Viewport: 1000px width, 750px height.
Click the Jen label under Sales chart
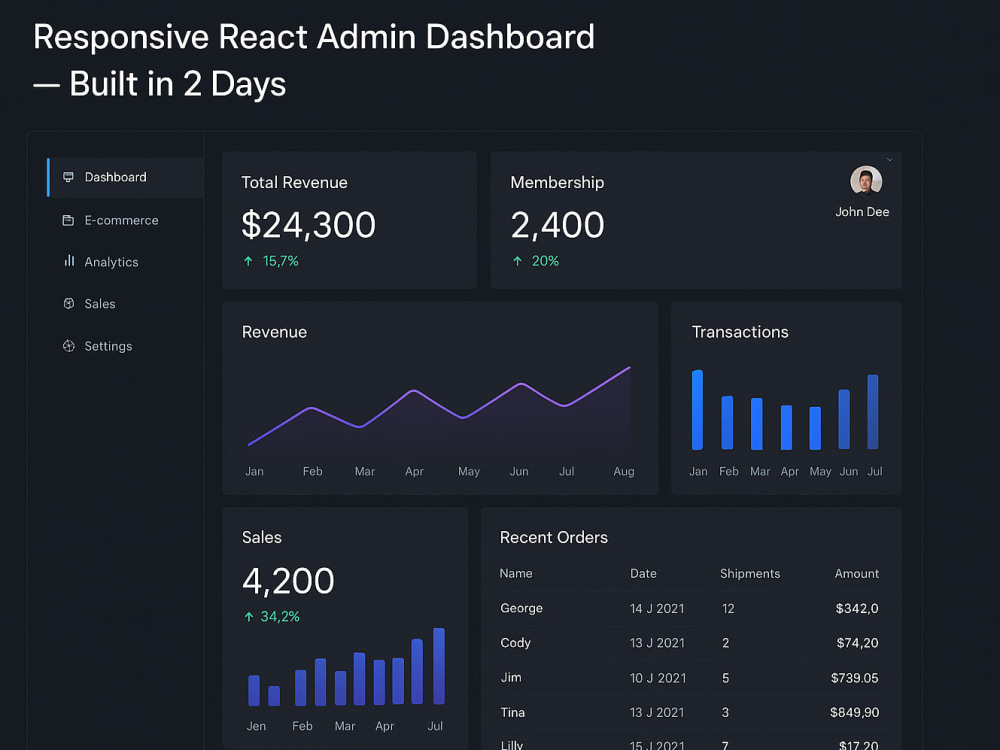coord(256,726)
